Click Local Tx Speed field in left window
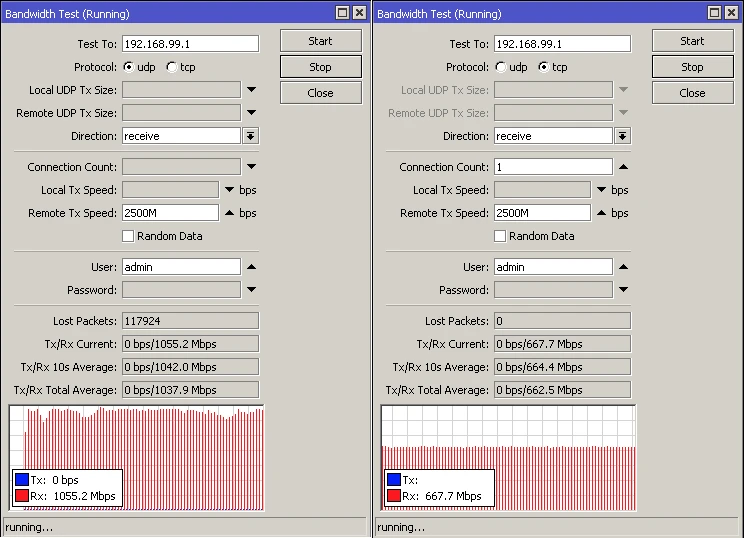Viewport: 744px width, 538px height. (170, 190)
